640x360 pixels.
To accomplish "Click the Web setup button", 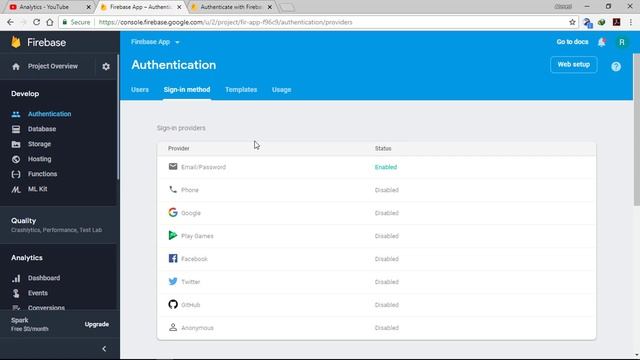I will point(573,65).
